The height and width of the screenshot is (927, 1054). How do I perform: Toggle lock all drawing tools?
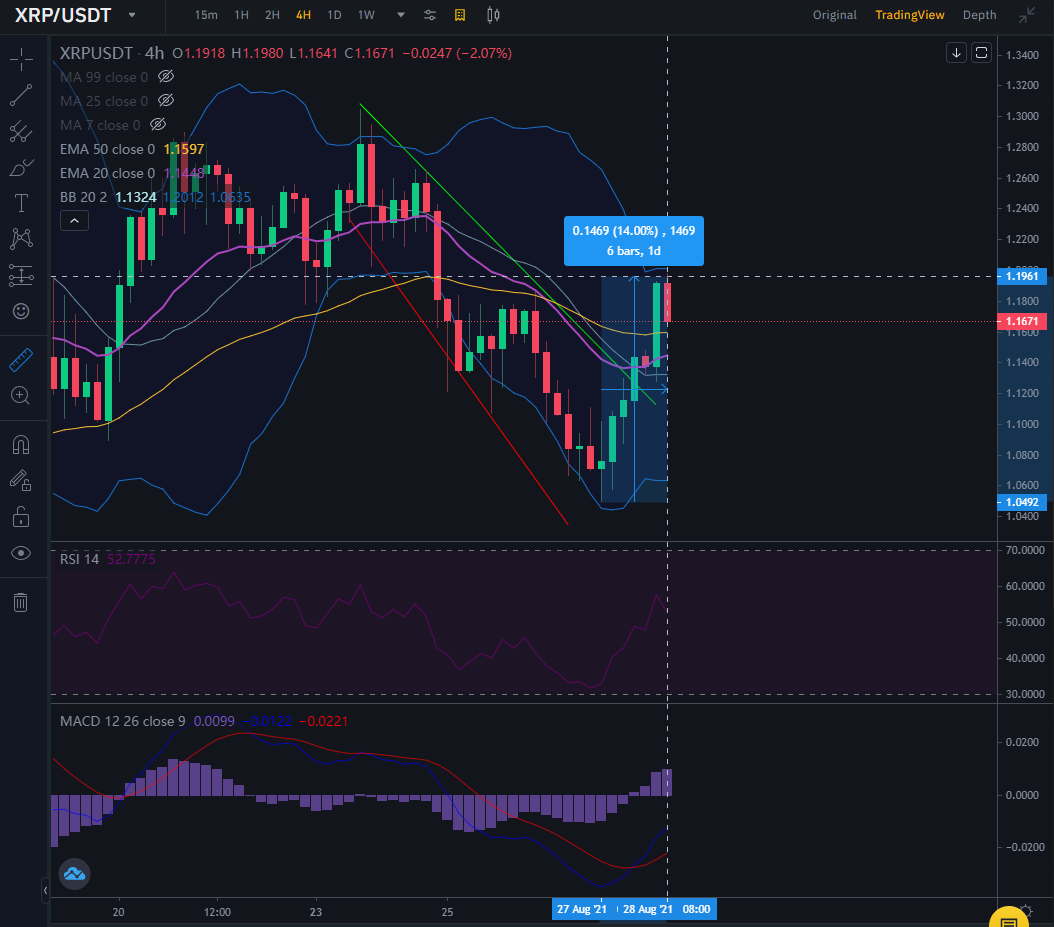point(21,517)
